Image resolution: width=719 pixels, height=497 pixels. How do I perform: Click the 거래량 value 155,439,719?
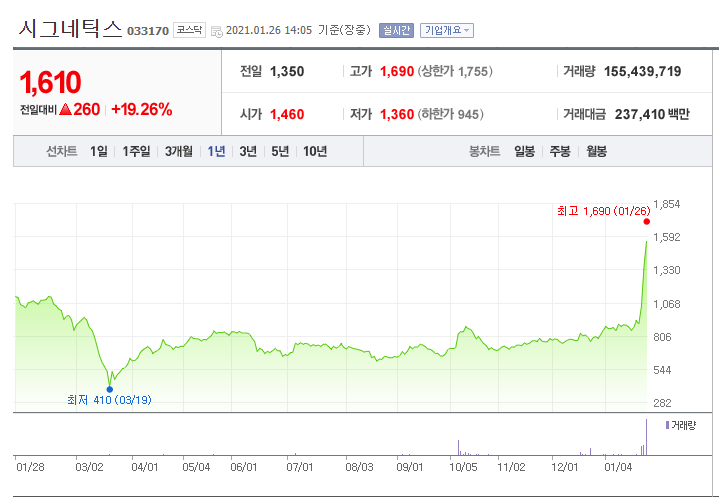click(642, 72)
